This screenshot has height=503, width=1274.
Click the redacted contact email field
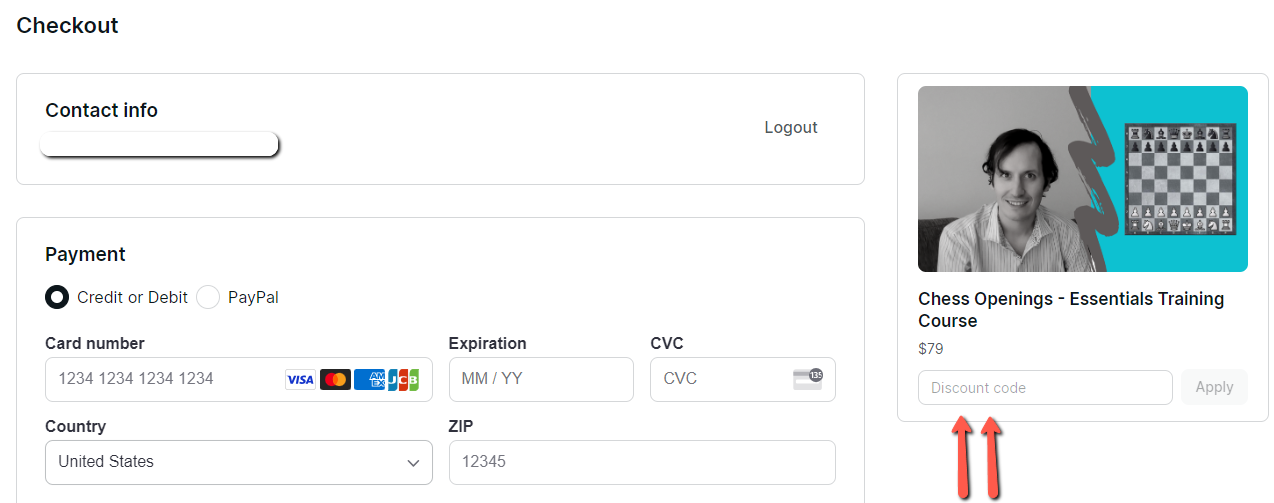(x=159, y=145)
